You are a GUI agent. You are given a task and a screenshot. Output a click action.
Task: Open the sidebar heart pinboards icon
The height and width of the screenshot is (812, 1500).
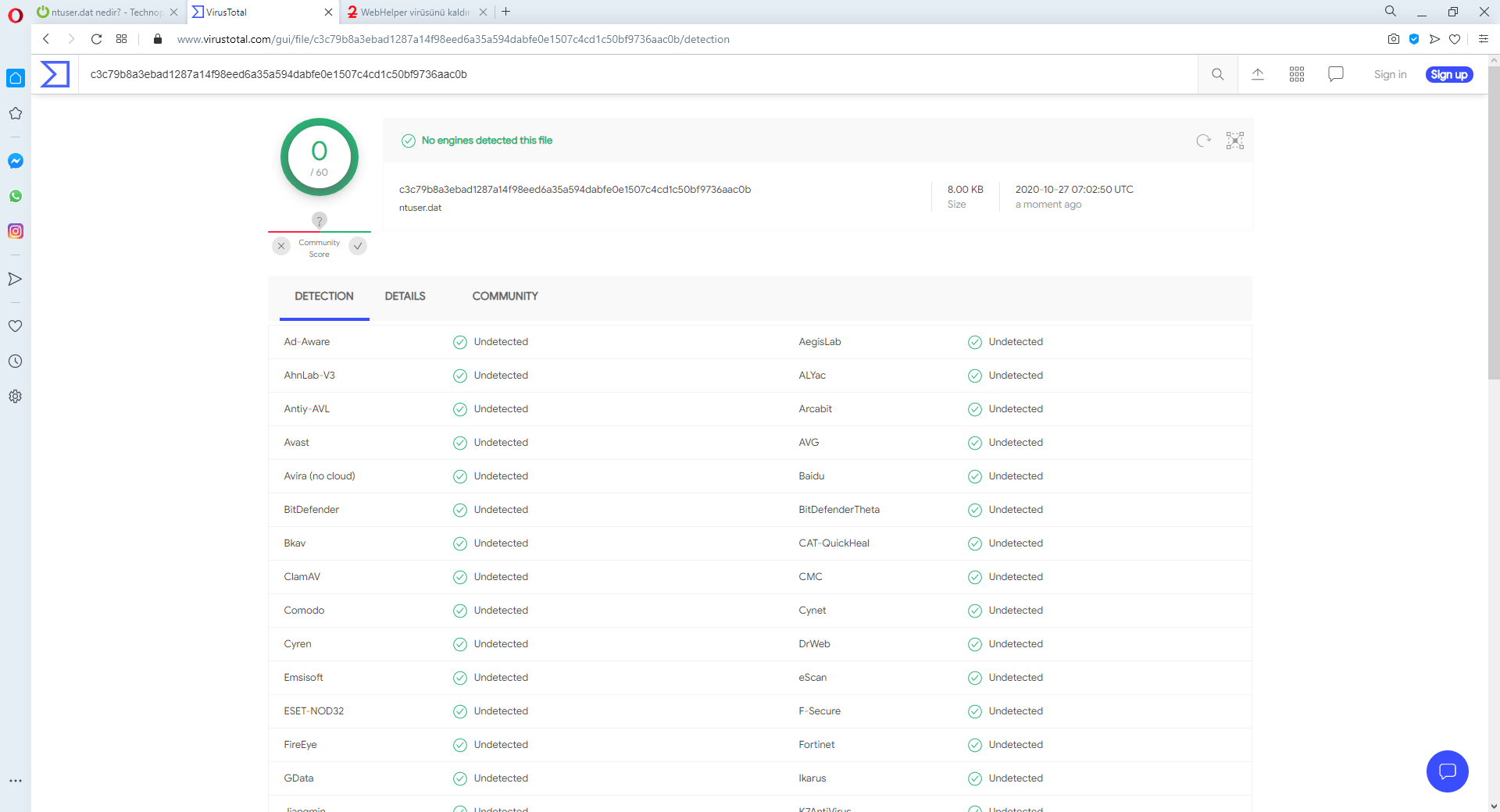[16, 326]
